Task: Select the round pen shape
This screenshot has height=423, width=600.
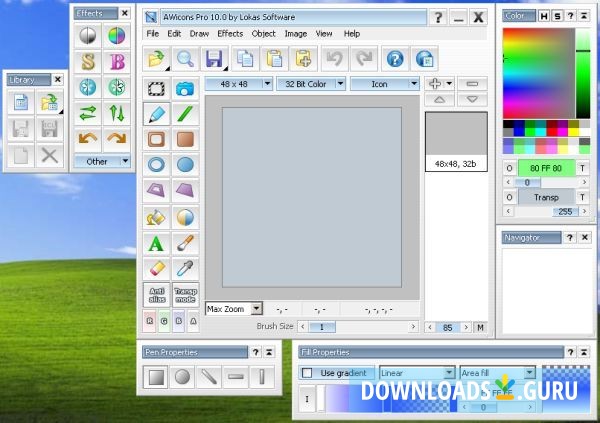Action: coord(182,377)
